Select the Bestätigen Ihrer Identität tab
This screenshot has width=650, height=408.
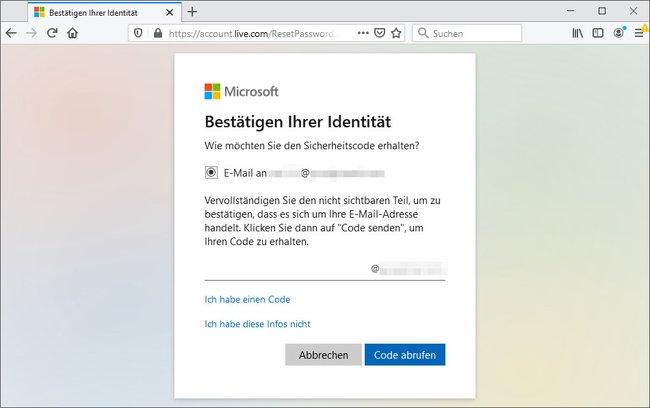[x=104, y=12]
